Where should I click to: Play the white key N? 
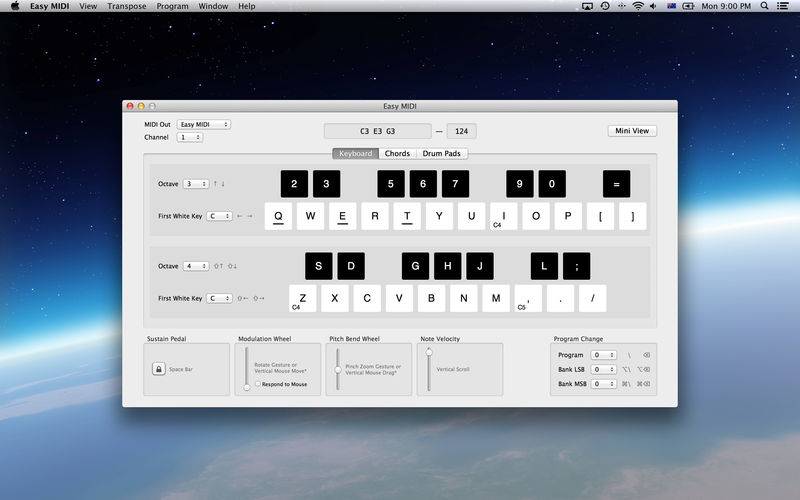coord(463,298)
